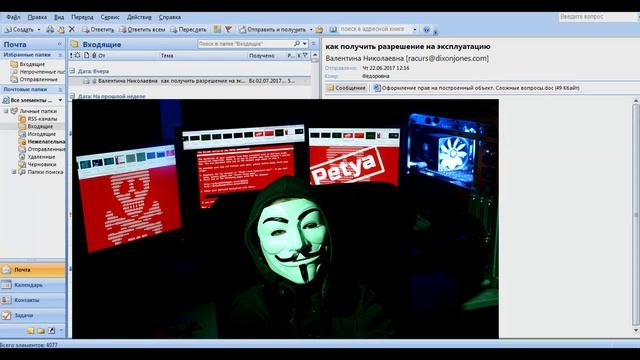Collapse the Личные папки tree node
640x360 pixels.
coord(6,111)
